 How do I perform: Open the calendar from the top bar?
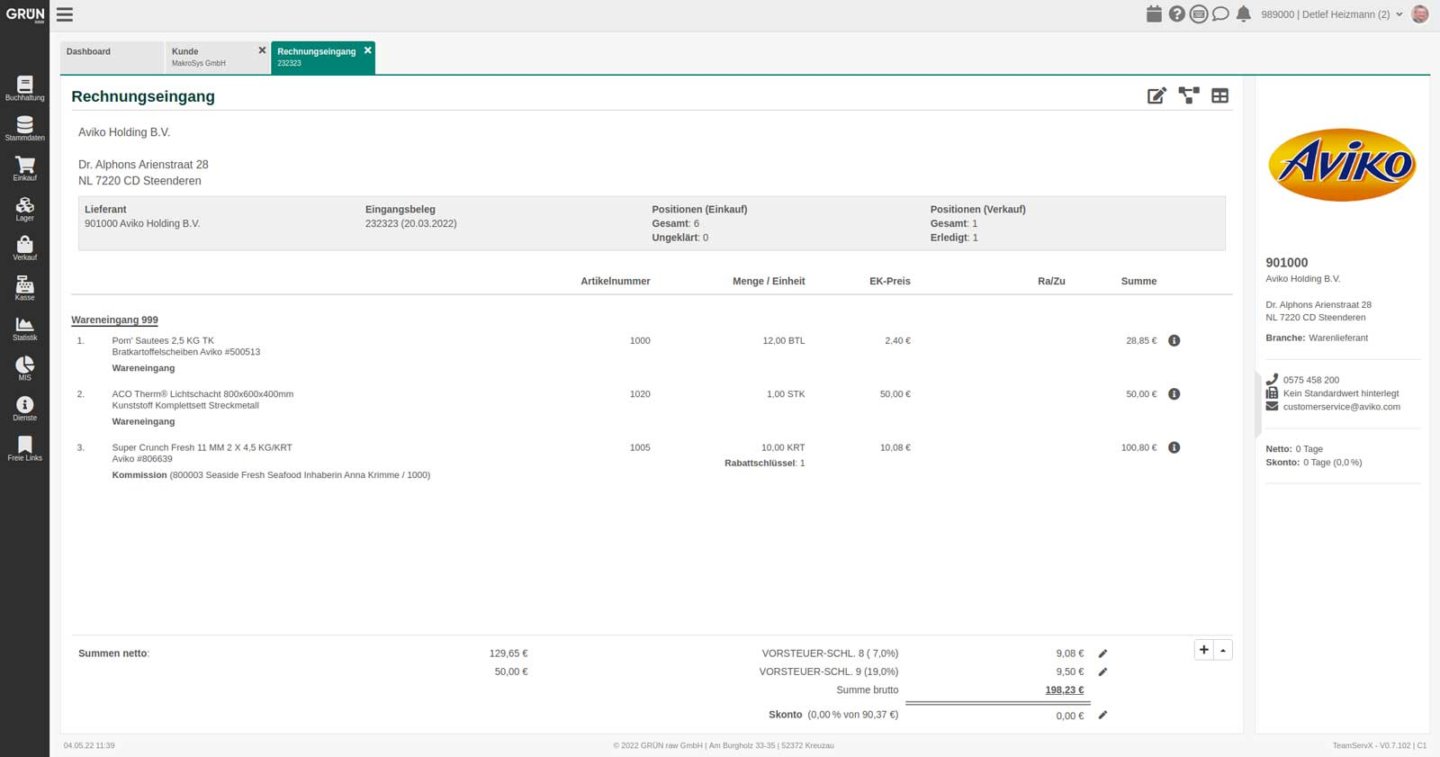point(1154,14)
